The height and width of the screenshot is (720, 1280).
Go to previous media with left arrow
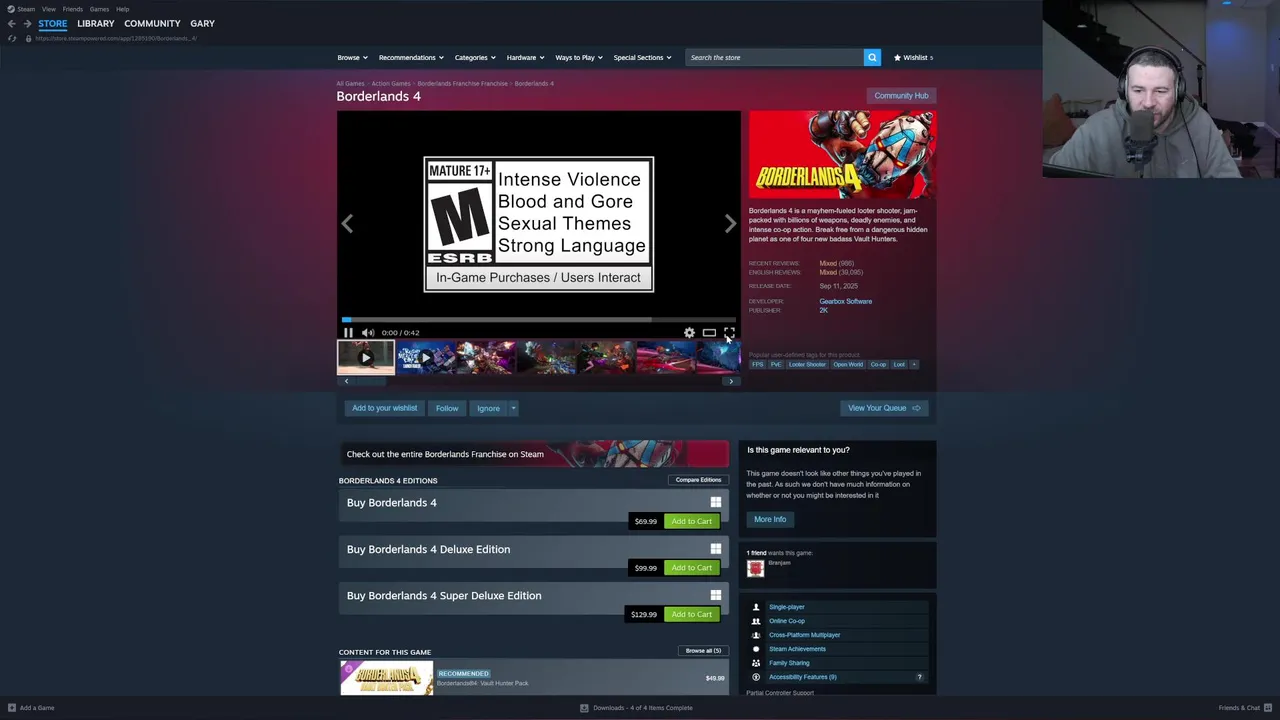(x=347, y=224)
